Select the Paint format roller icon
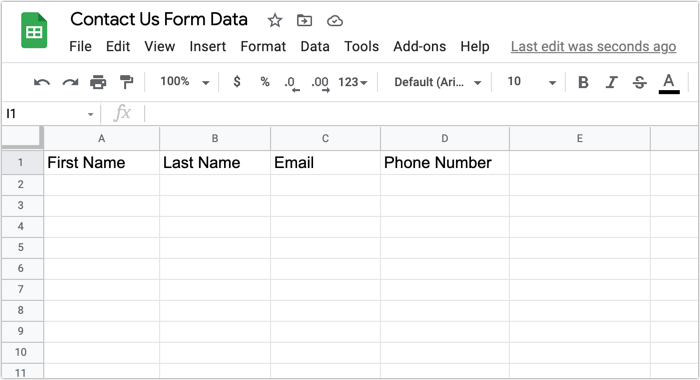700x380 pixels. click(x=127, y=82)
